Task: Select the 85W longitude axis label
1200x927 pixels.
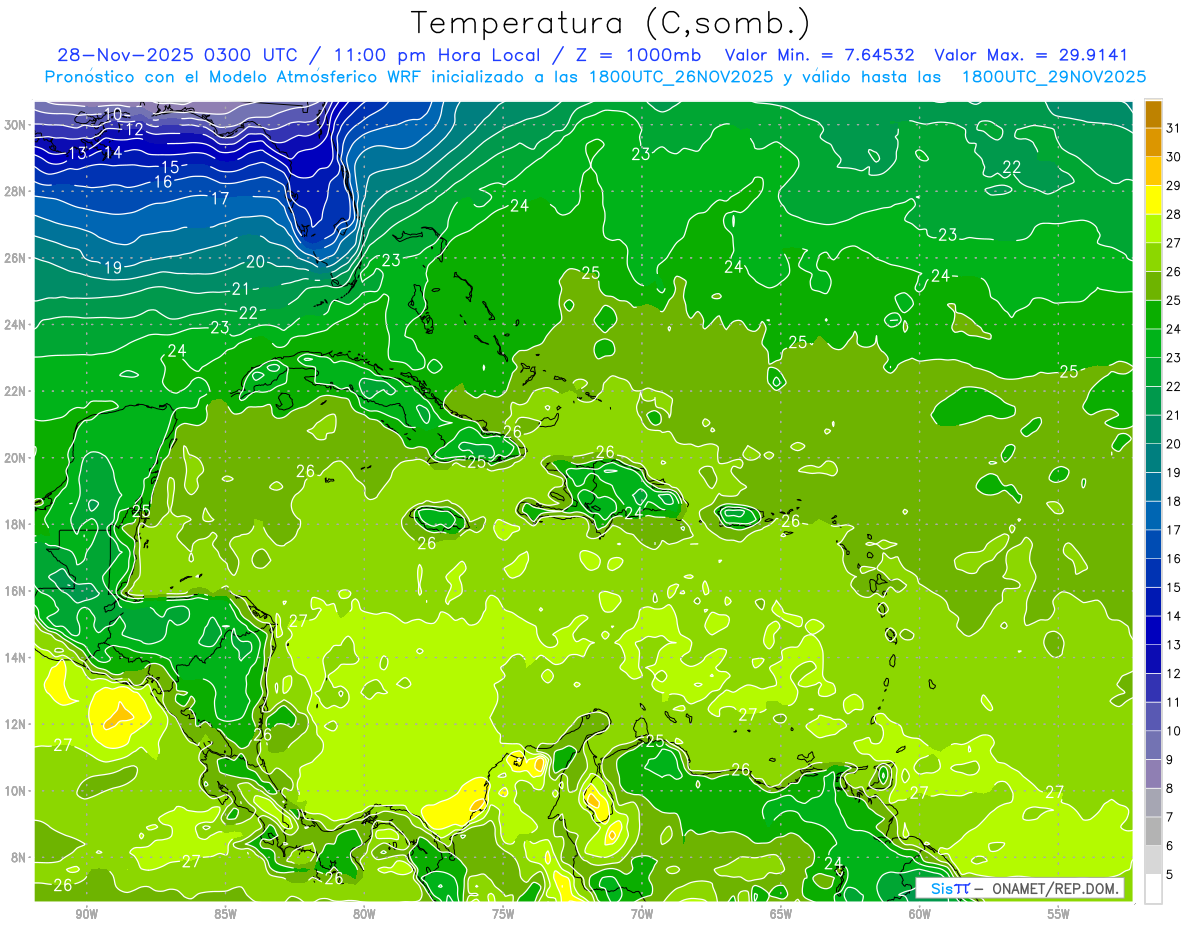Action: [x=225, y=914]
